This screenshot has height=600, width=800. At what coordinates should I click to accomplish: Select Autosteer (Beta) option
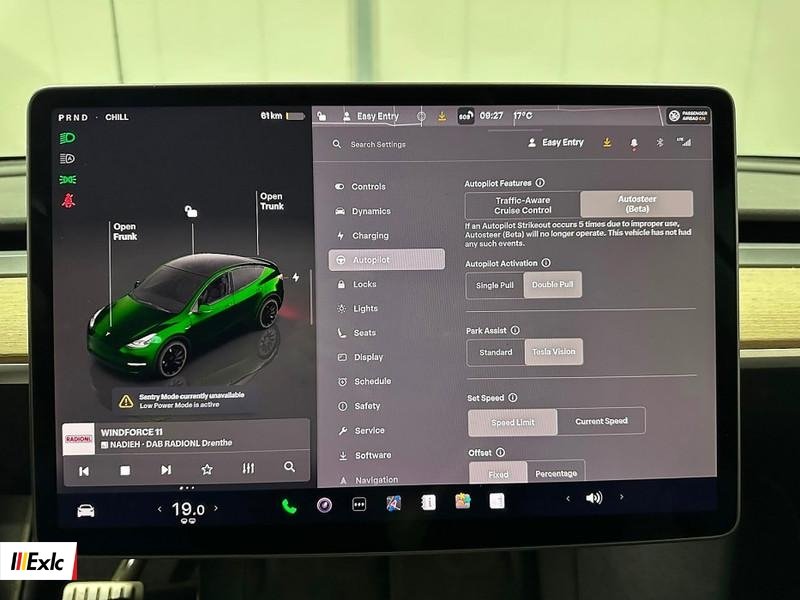click(x=637, y=204)
